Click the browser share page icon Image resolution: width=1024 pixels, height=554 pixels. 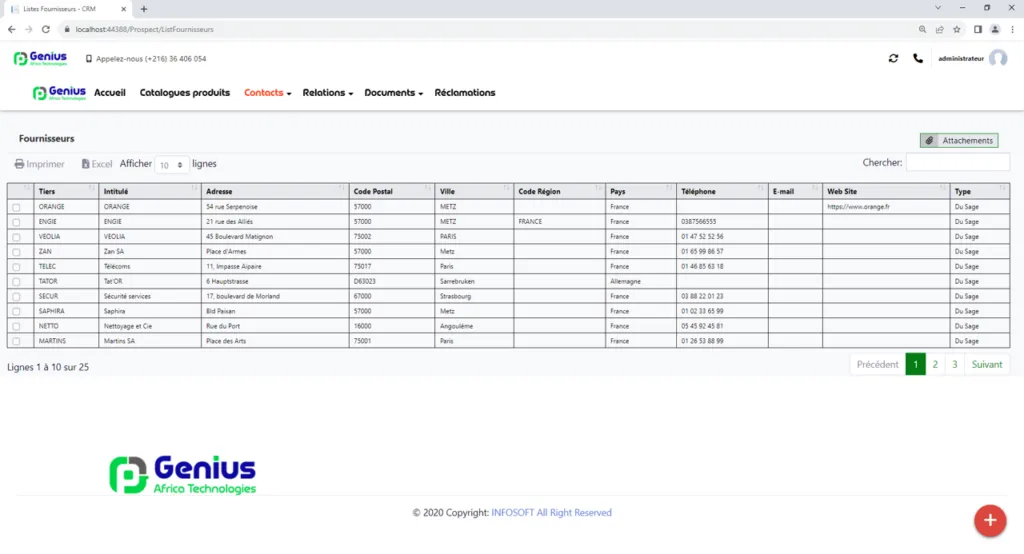[x=939, y=29]
